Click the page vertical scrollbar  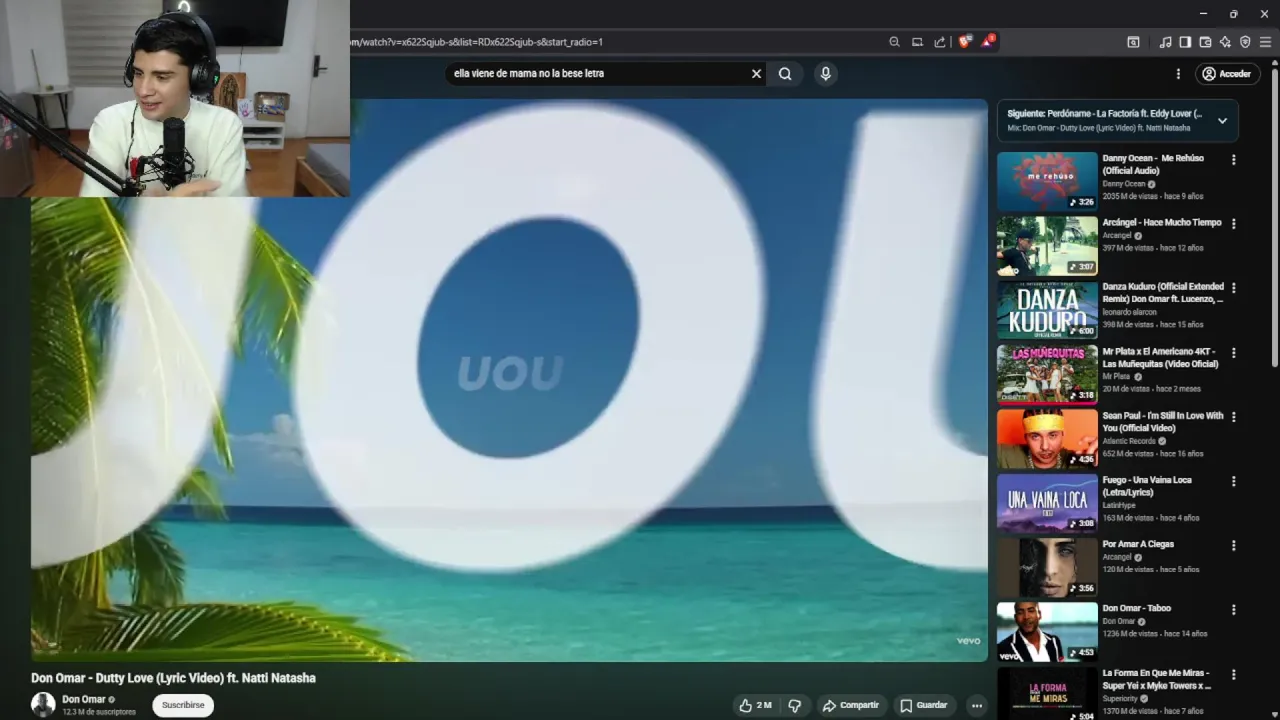1274,220
